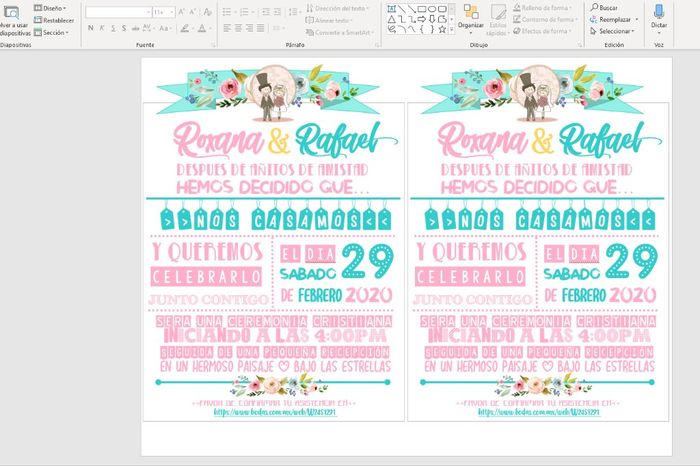Toggle underline formatting (S)
The image size is (700, 466).
coord(116,29)
